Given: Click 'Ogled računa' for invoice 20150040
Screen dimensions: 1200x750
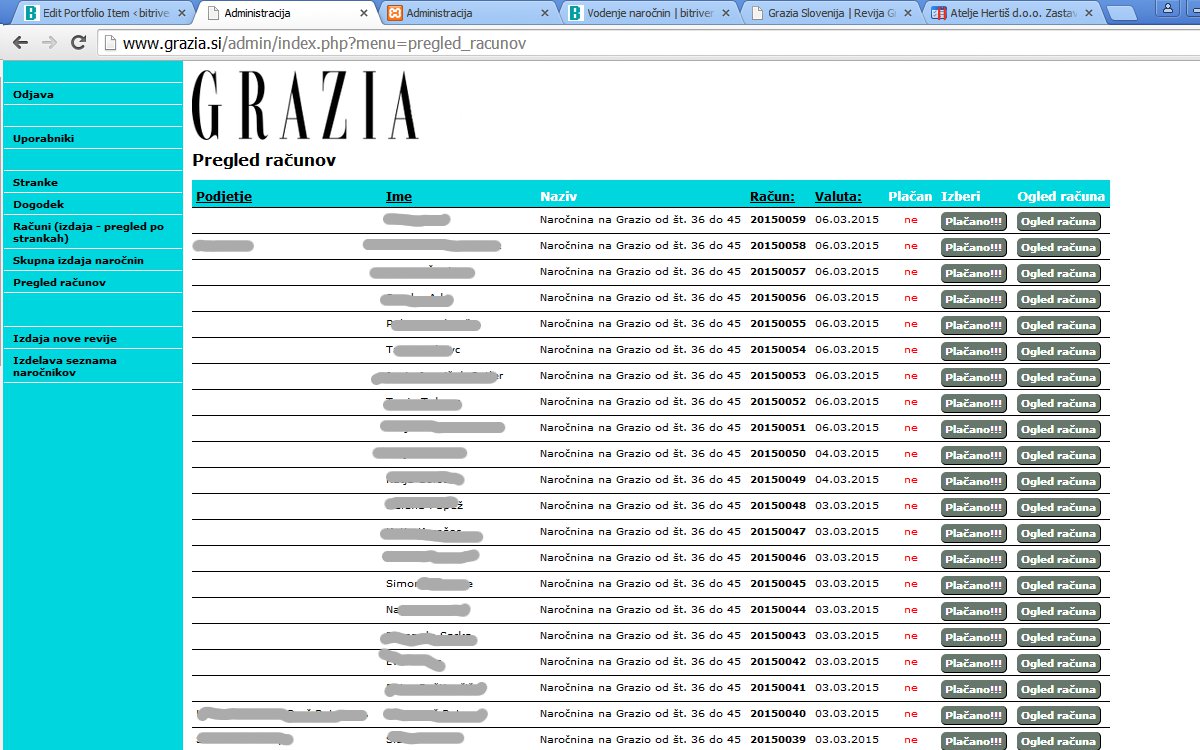Looking at the screenshot, I should (1059, 715).
